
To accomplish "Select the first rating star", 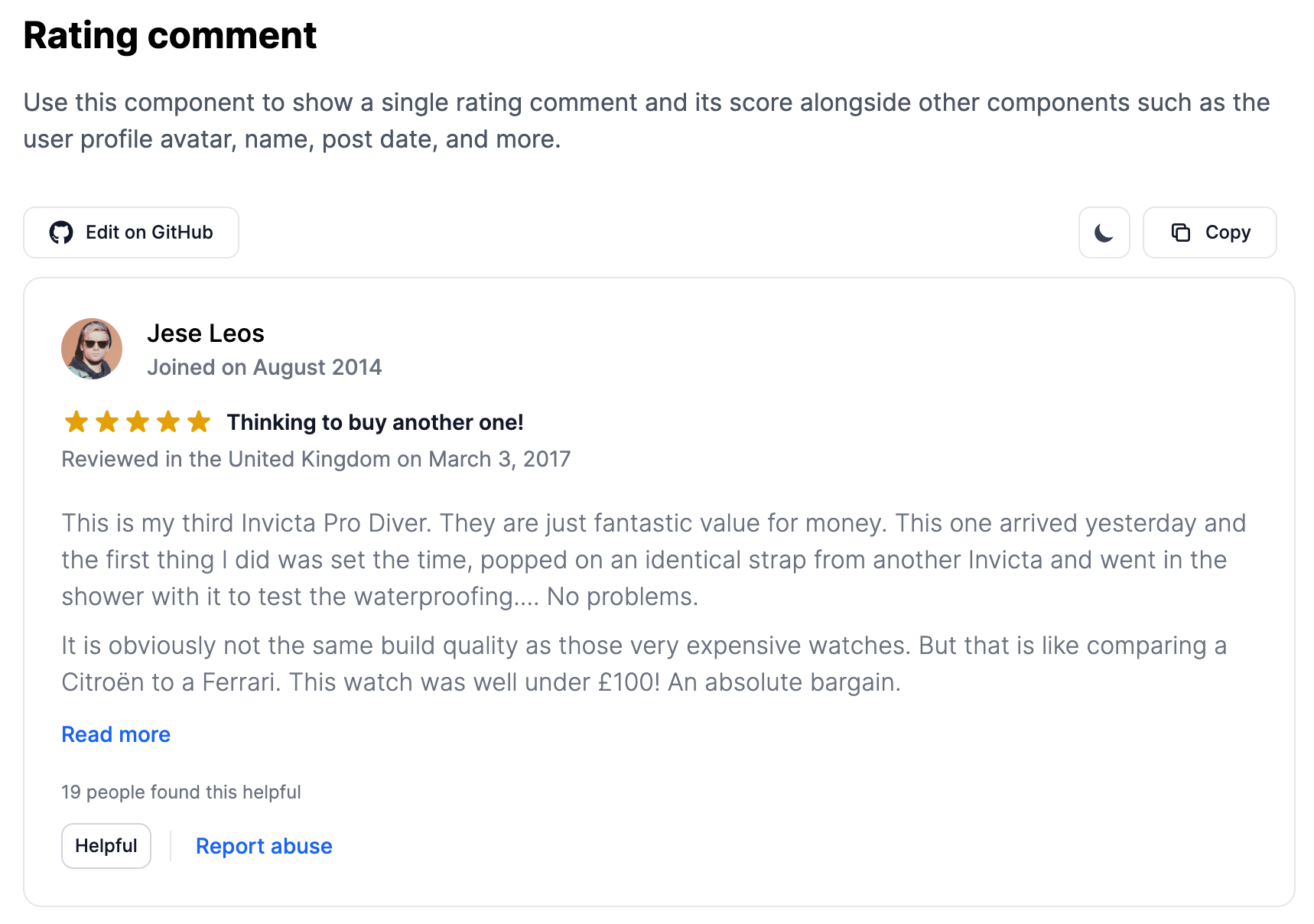I will click(78, 421).
